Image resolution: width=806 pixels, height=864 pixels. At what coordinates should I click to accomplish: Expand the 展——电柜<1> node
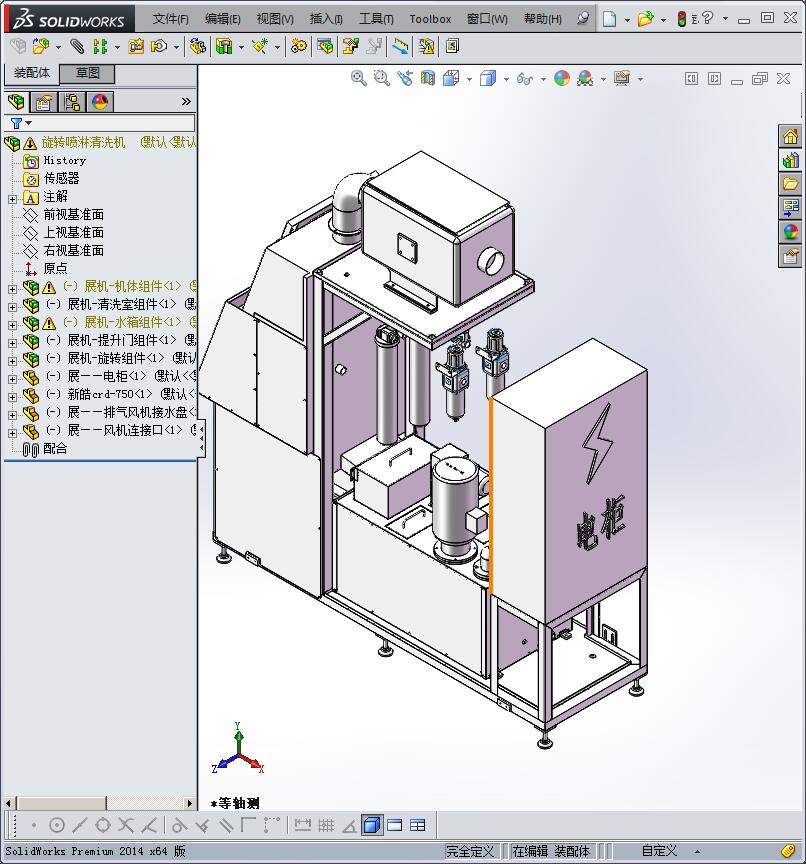click(13, 379)
